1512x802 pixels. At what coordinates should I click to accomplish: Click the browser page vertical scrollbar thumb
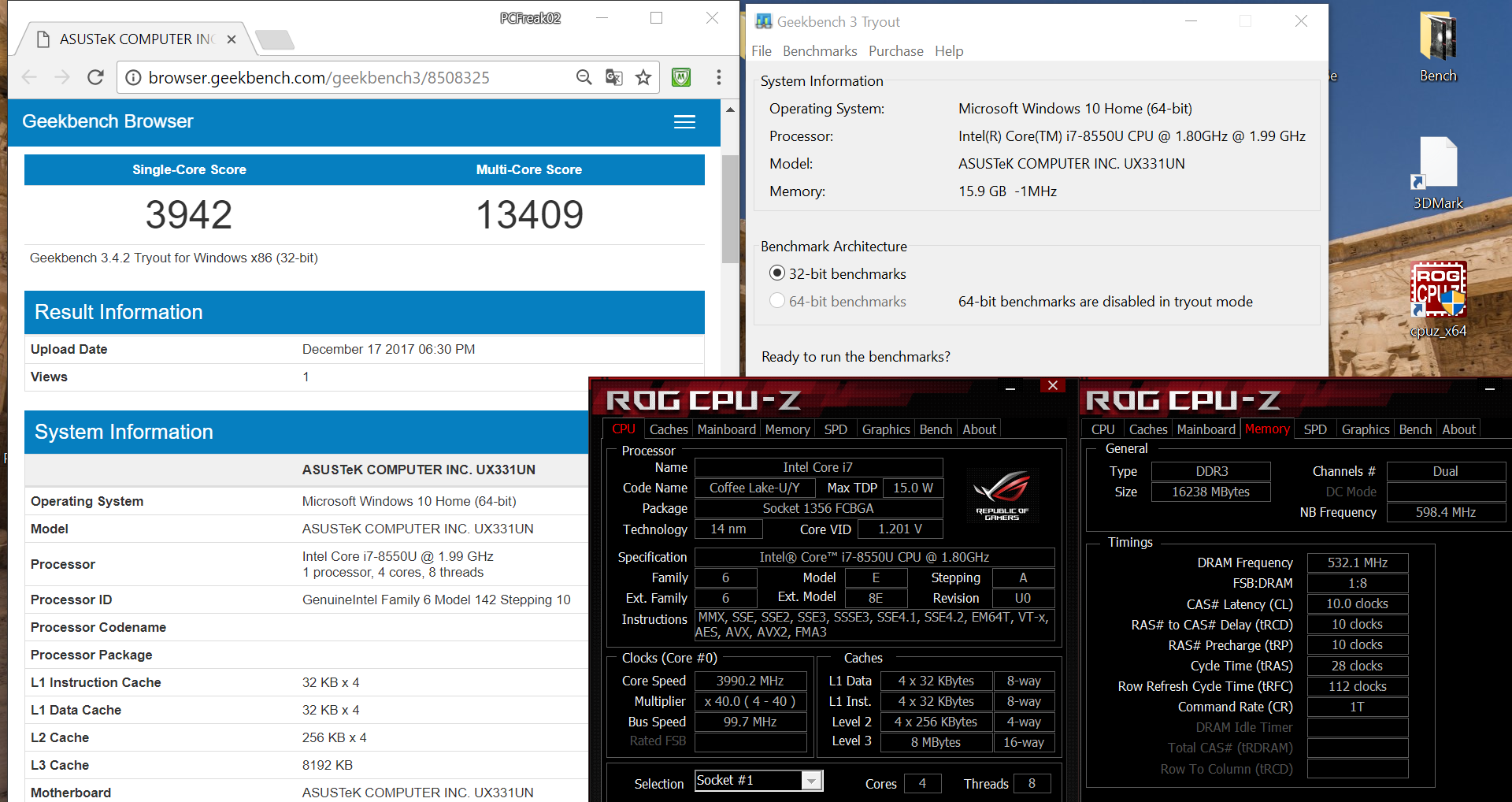pos(730,209)
